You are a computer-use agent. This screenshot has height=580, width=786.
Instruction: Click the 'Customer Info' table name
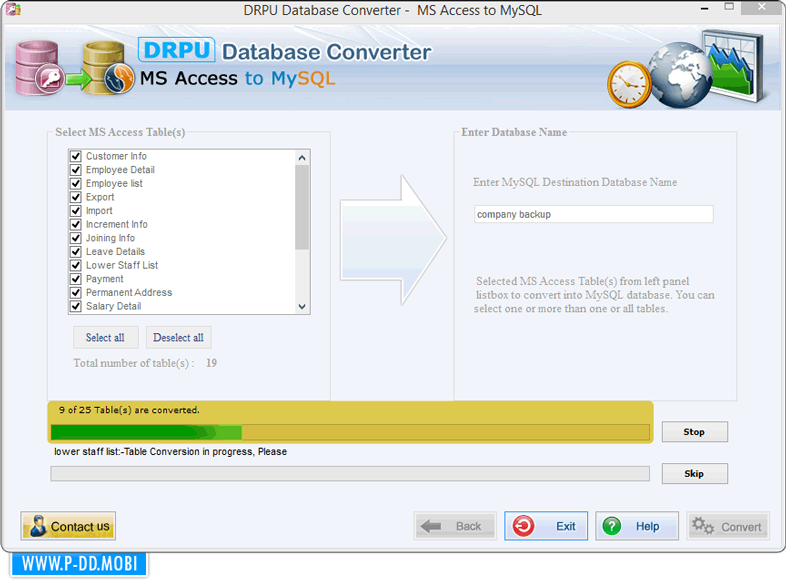(x=116, y=156)
